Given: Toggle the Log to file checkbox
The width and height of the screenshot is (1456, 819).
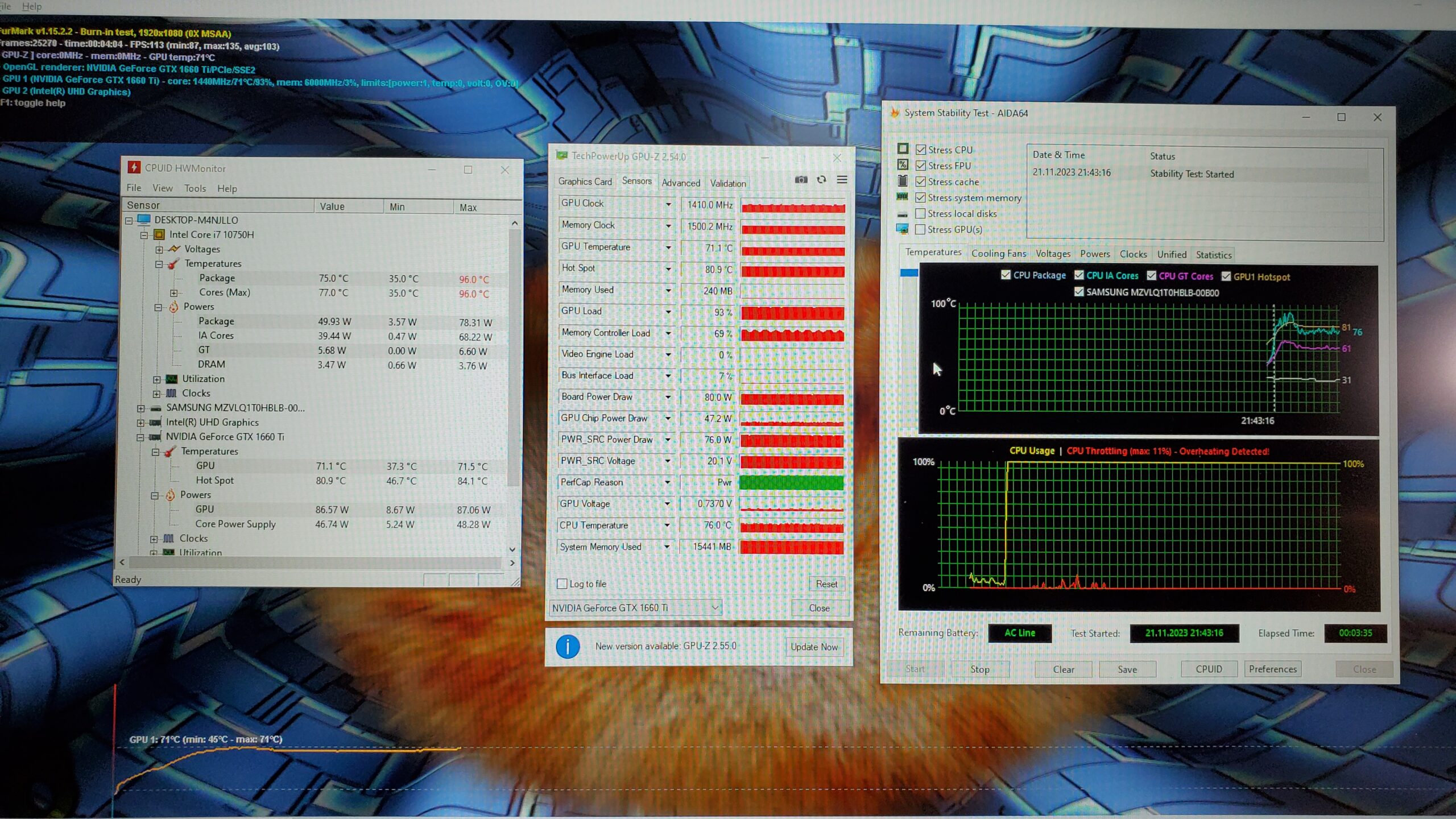Looking at the screenshot, I should point(562,584).
